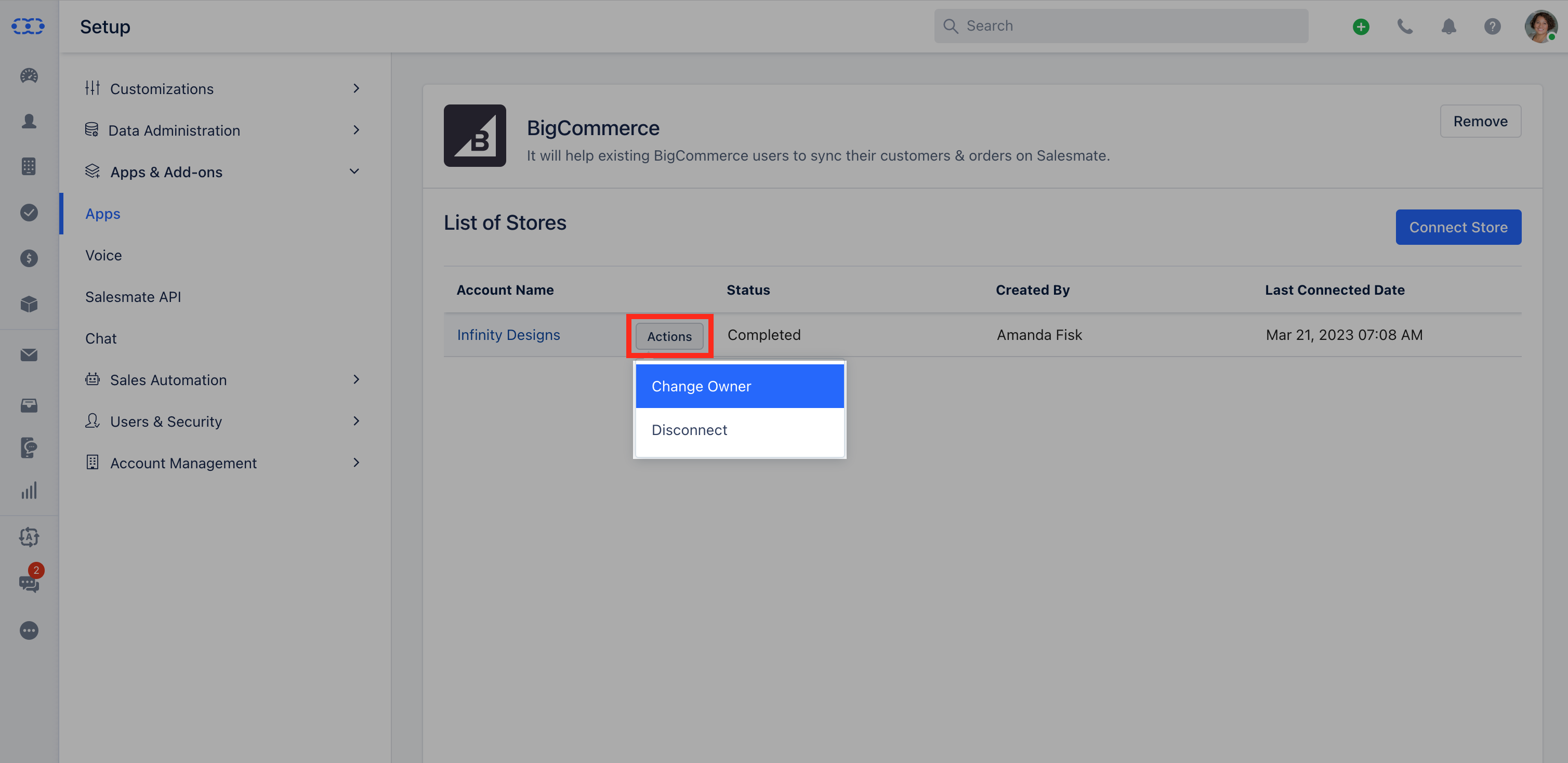The width and height of the screenshot is (1568, 763).
Task: Open the Apps settings page
Action: (103, 214)
